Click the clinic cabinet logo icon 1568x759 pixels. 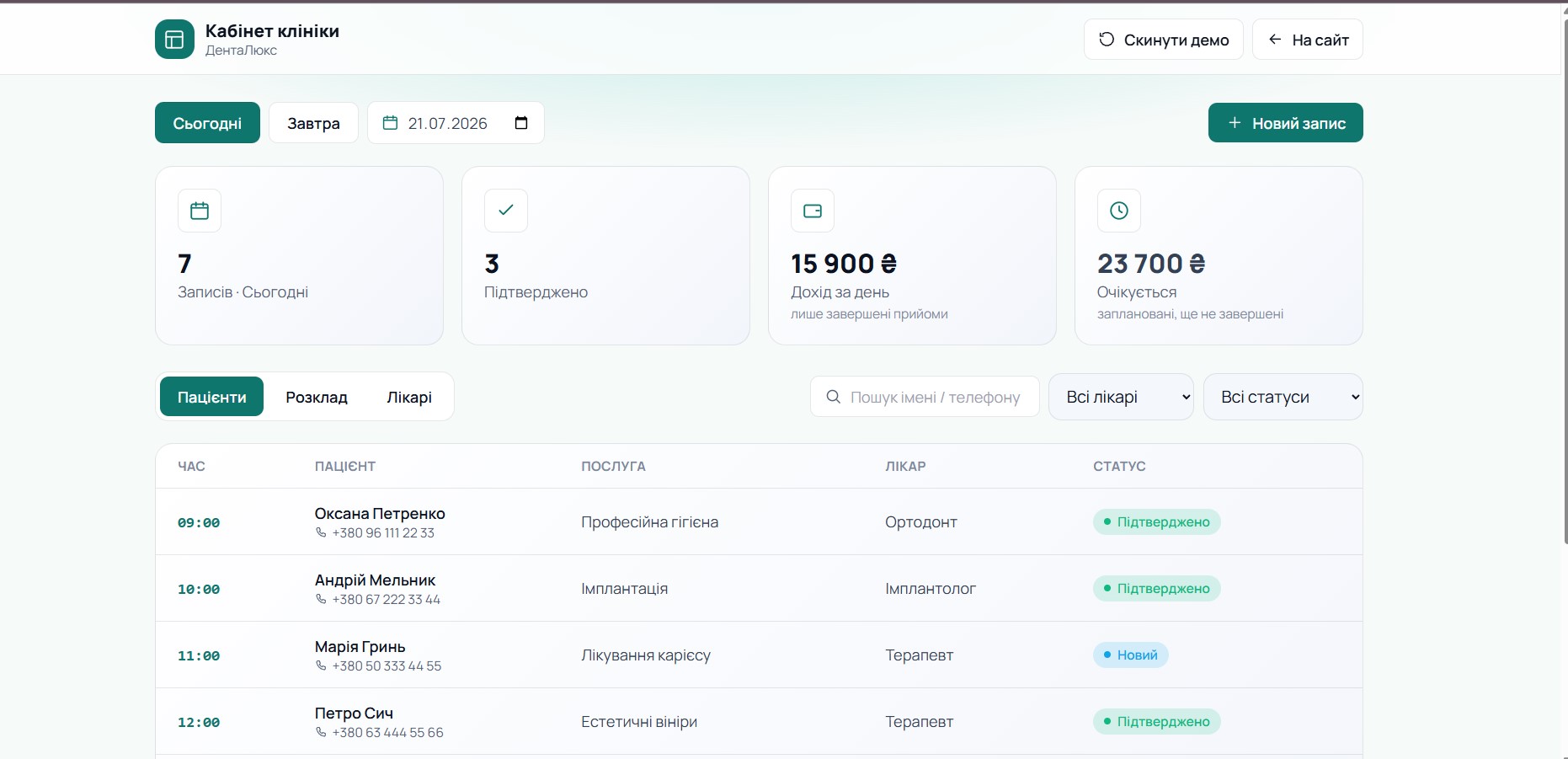(x=174, y=40)
